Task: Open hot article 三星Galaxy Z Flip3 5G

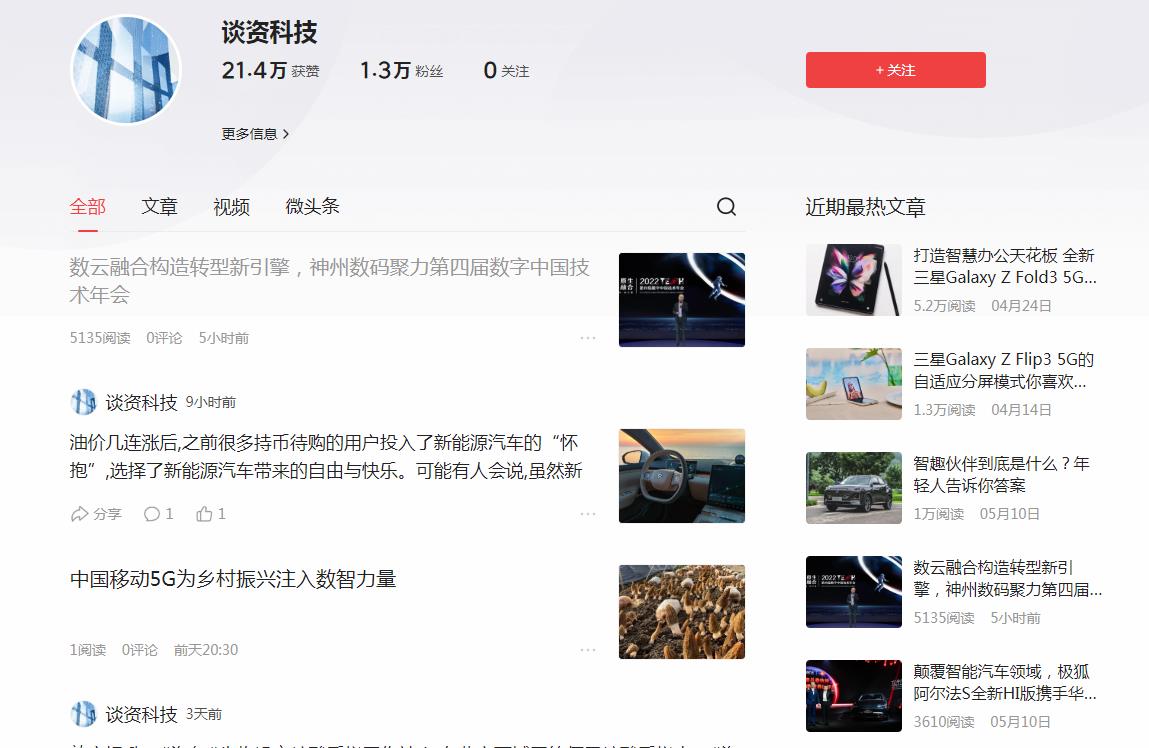Action: tap(1003, 371)
